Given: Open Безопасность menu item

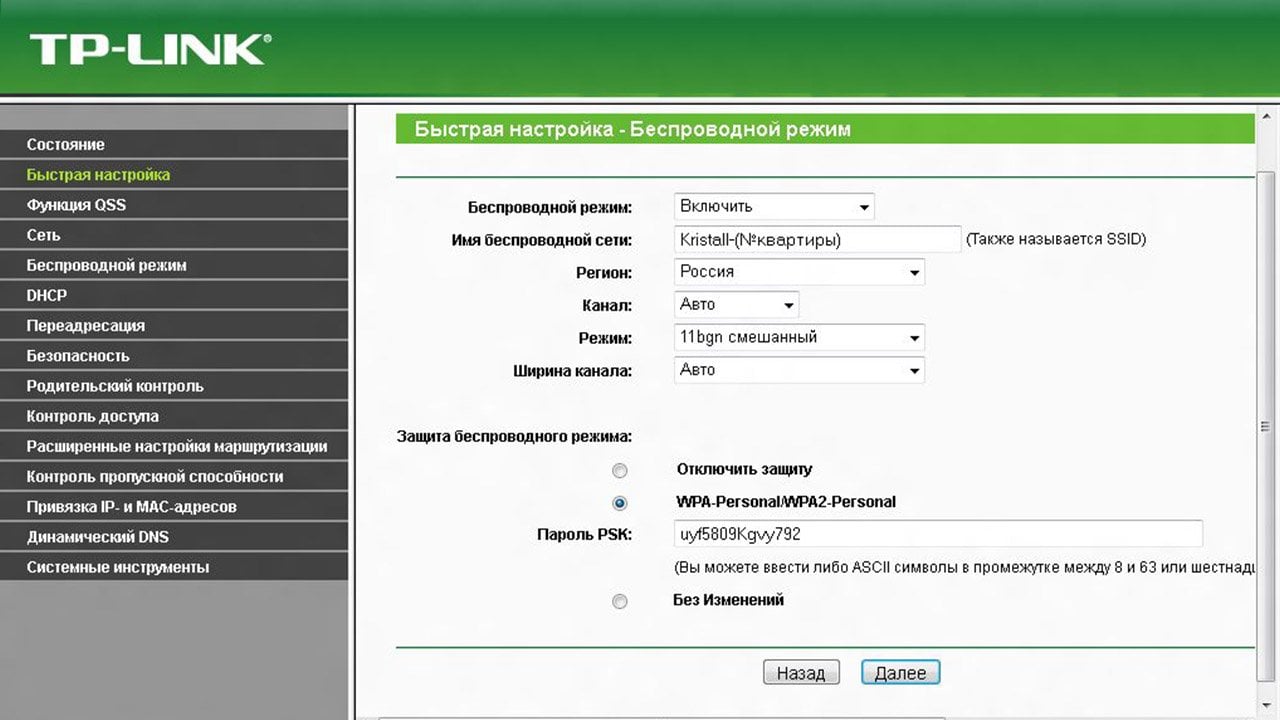Looking at the screenshot, I should [174, 356].
